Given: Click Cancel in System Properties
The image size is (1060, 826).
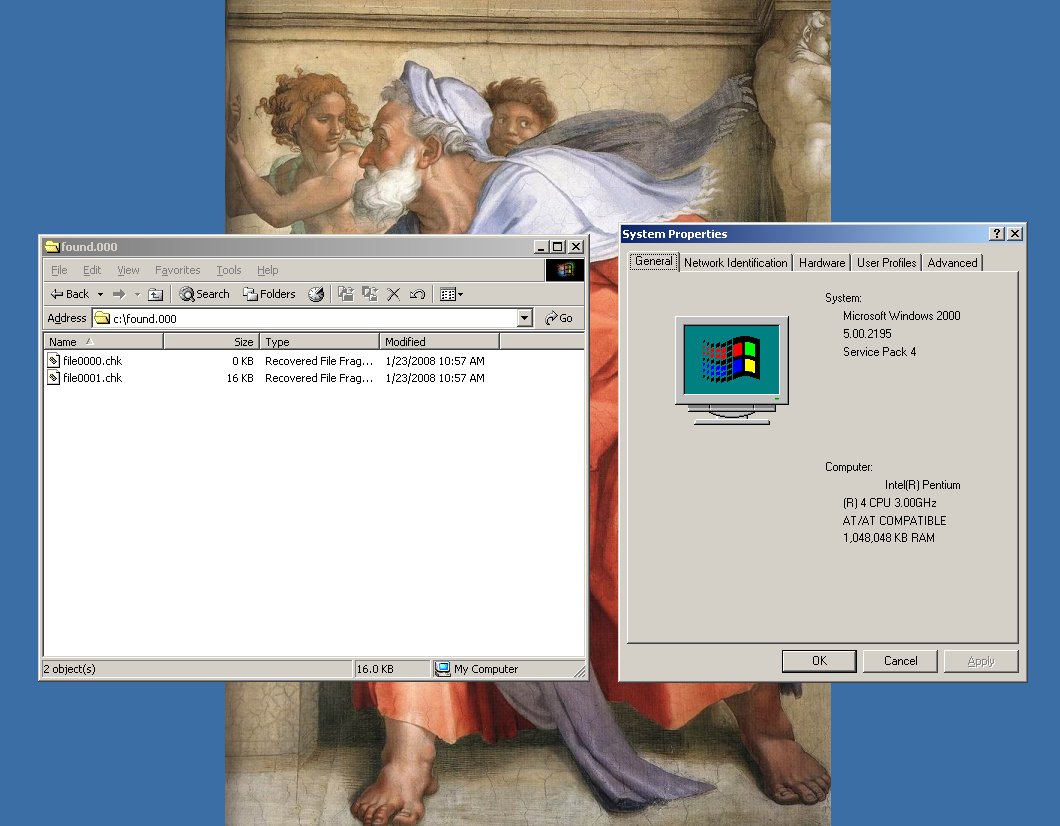Looking at the screenshot, I should (900, 661).
